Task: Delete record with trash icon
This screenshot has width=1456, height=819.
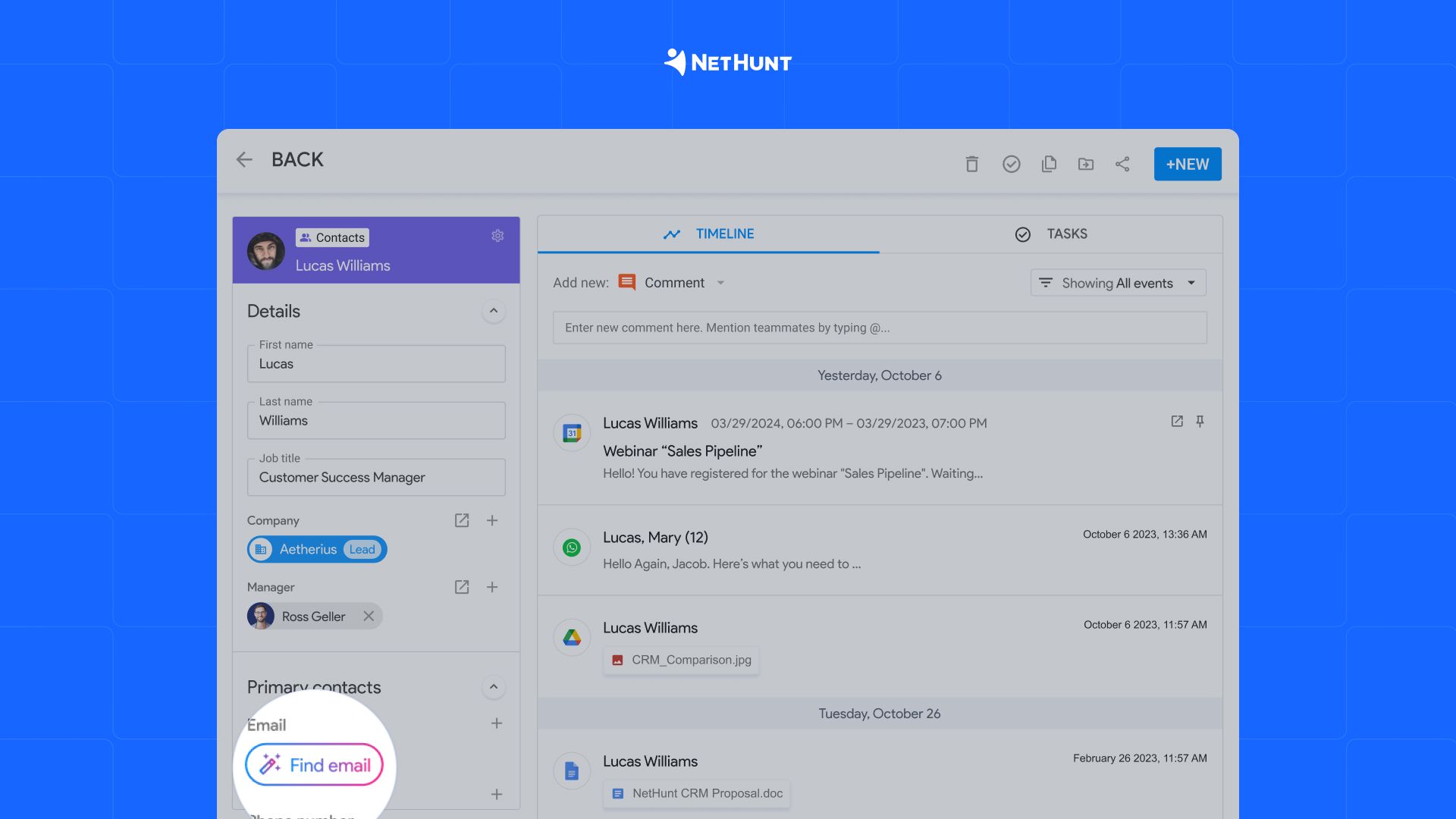Action: pyautogui.click(x=971, y=164)
